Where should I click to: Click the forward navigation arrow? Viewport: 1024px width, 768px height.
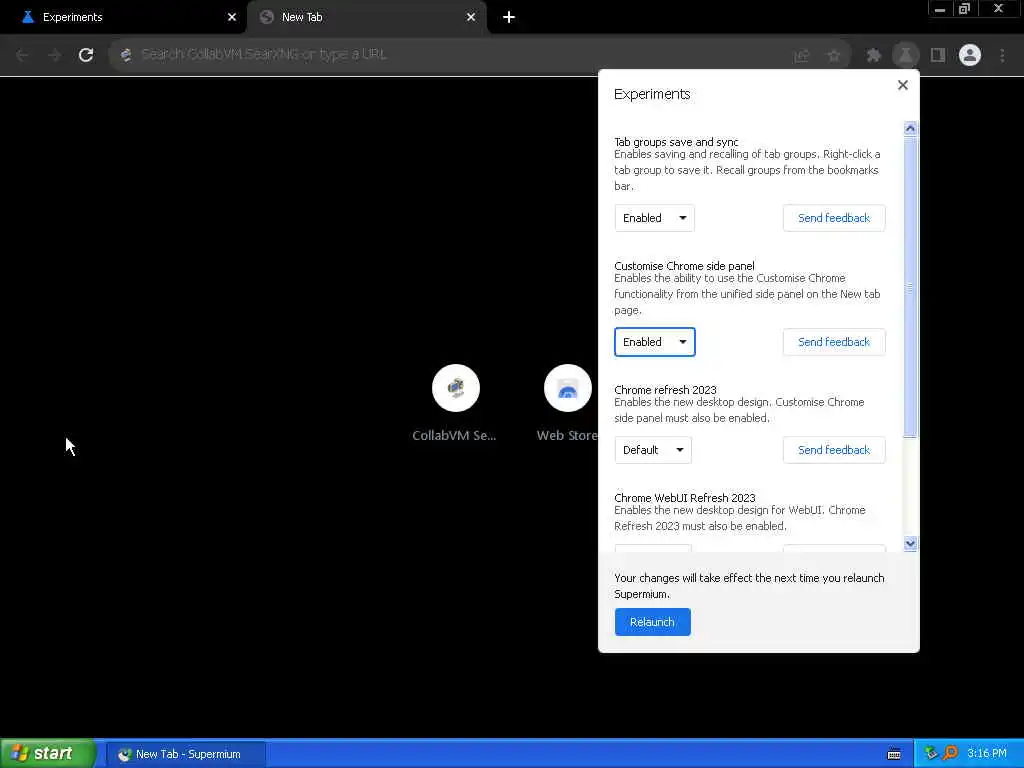(54, 55)
